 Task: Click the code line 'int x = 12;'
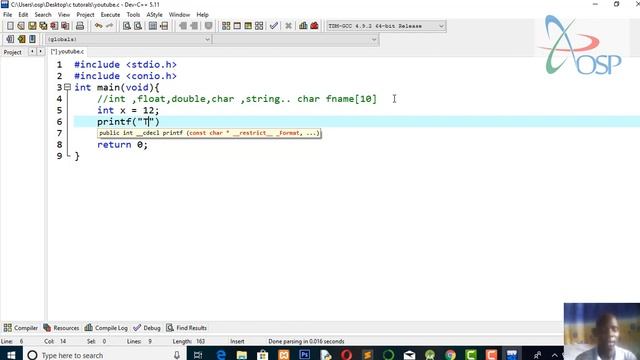tap(128, 110)
